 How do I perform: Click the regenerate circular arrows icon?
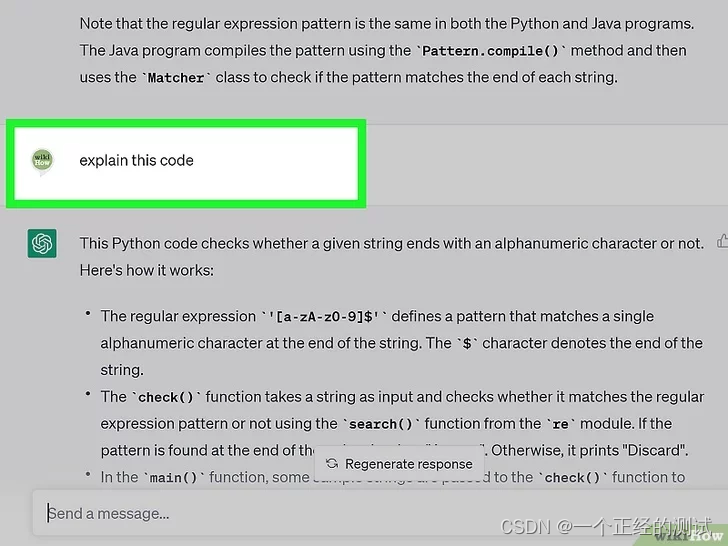(332, 463)
